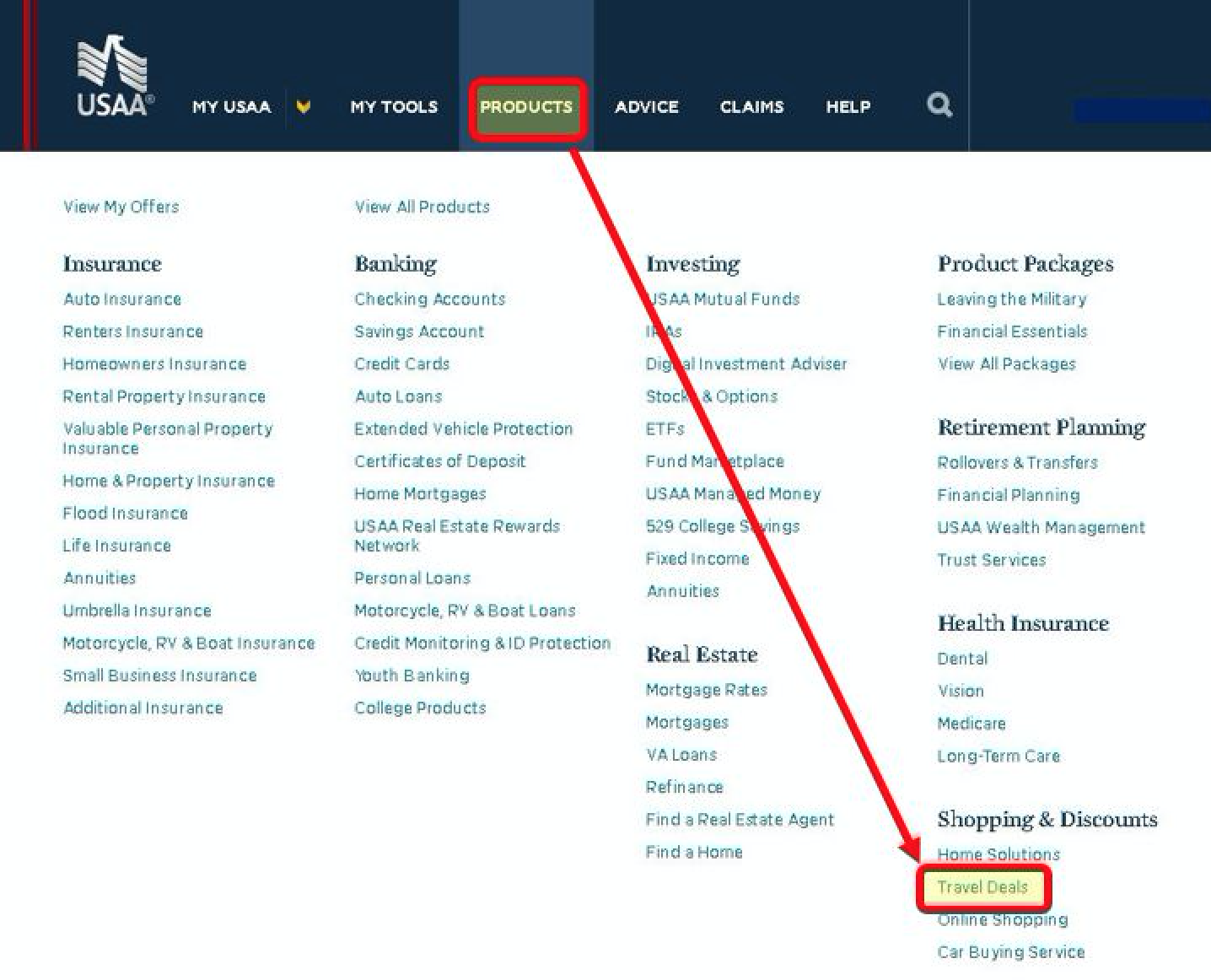
Task: Open Rental Property Insurance link
Action: tap(164, 396)
